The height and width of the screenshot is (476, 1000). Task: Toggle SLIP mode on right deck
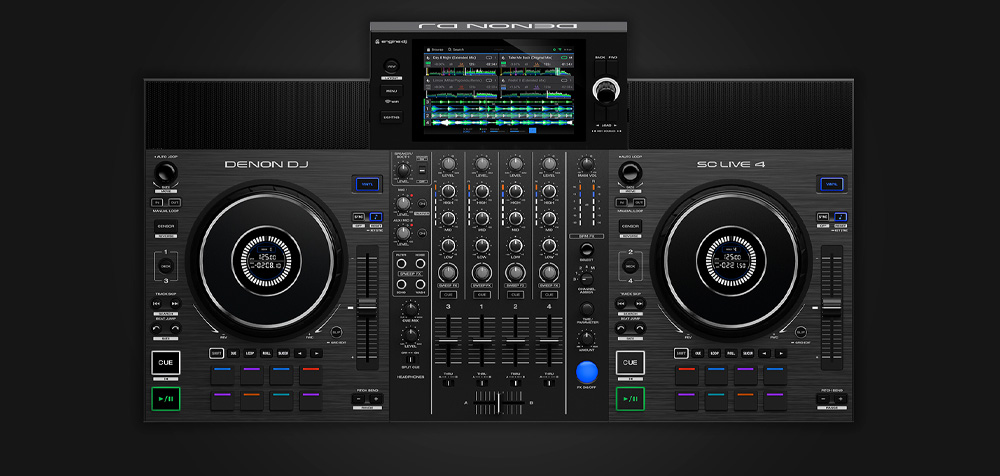(x=800, y=332)
